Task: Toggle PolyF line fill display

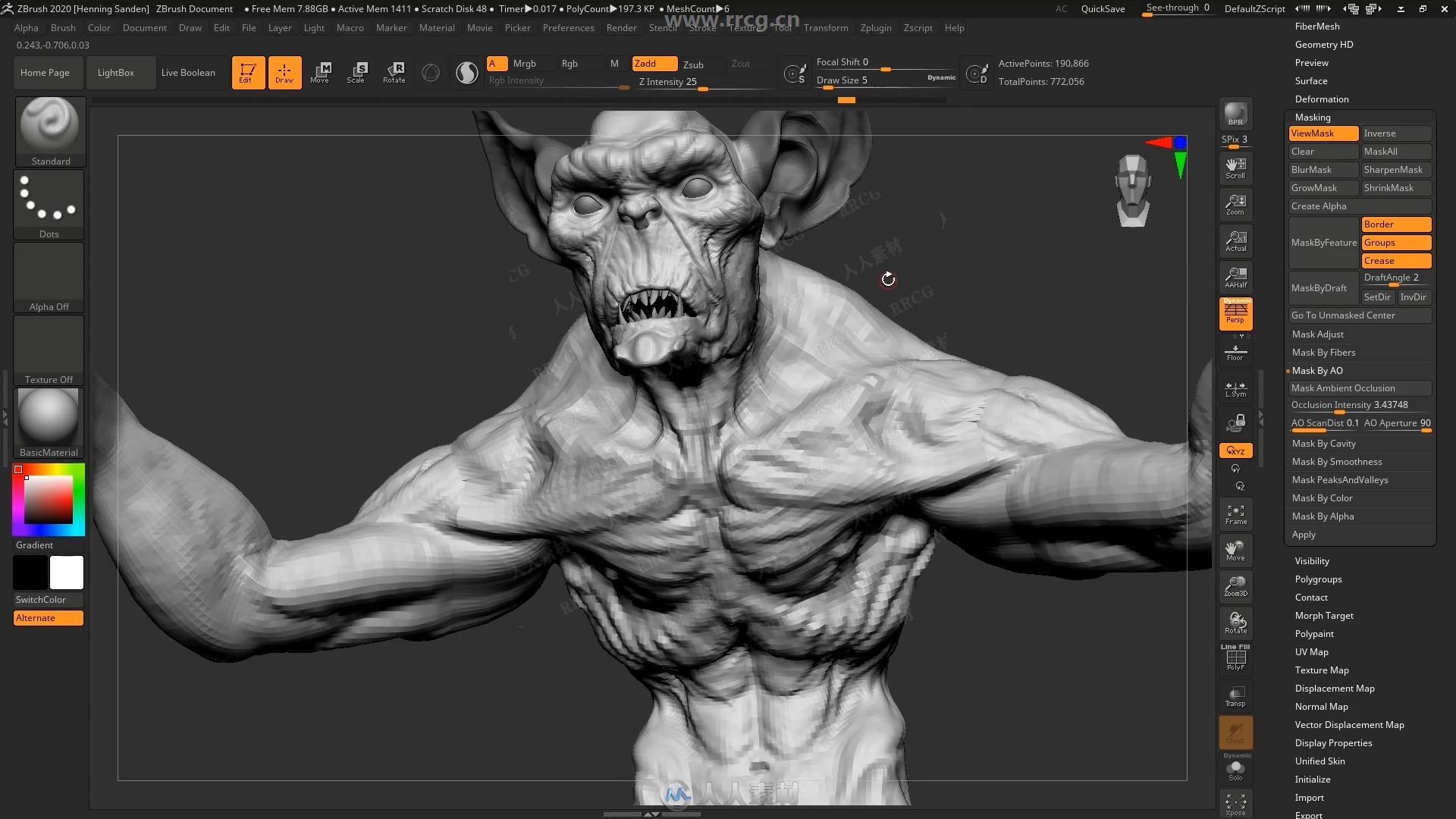Action: pyautogui.click(x=1235, y=657)
